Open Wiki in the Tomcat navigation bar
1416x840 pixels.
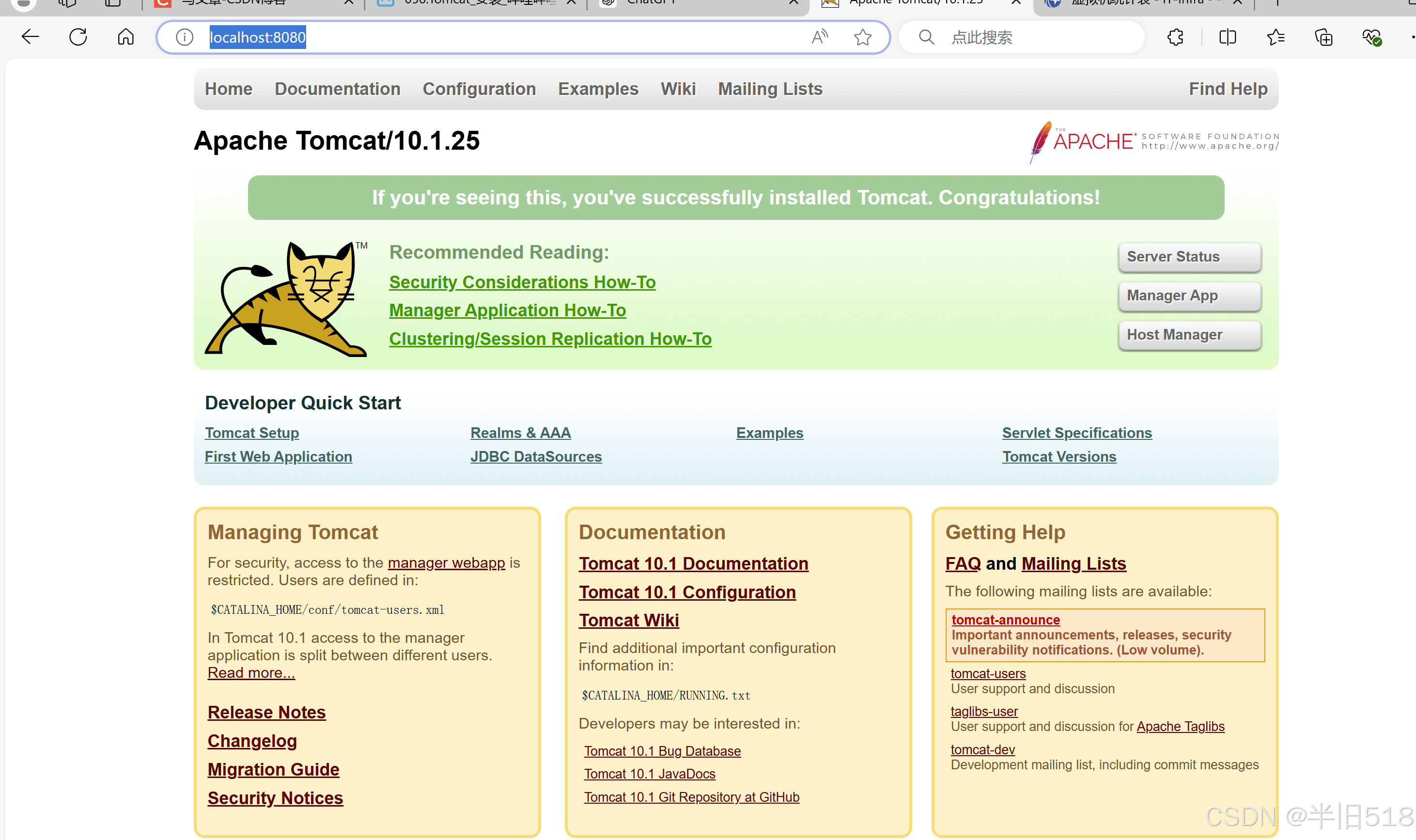point(678,89)
